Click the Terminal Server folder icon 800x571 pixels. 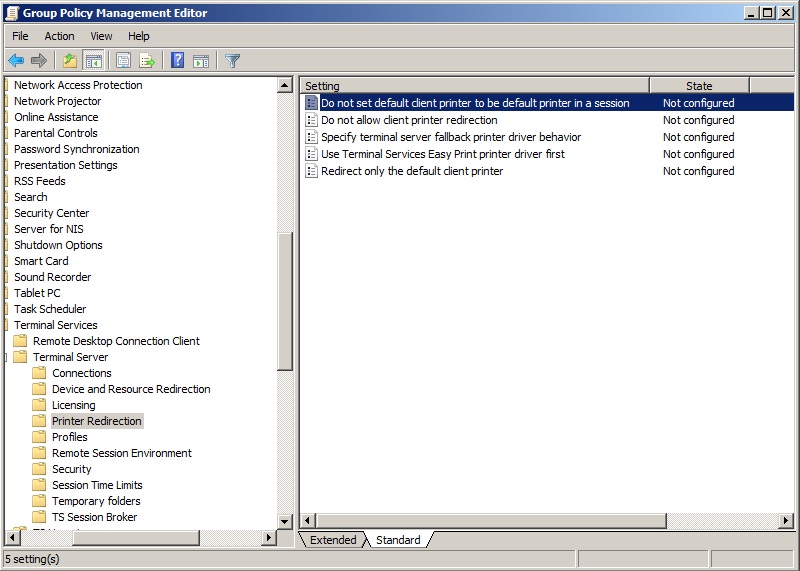coord(20,357)
